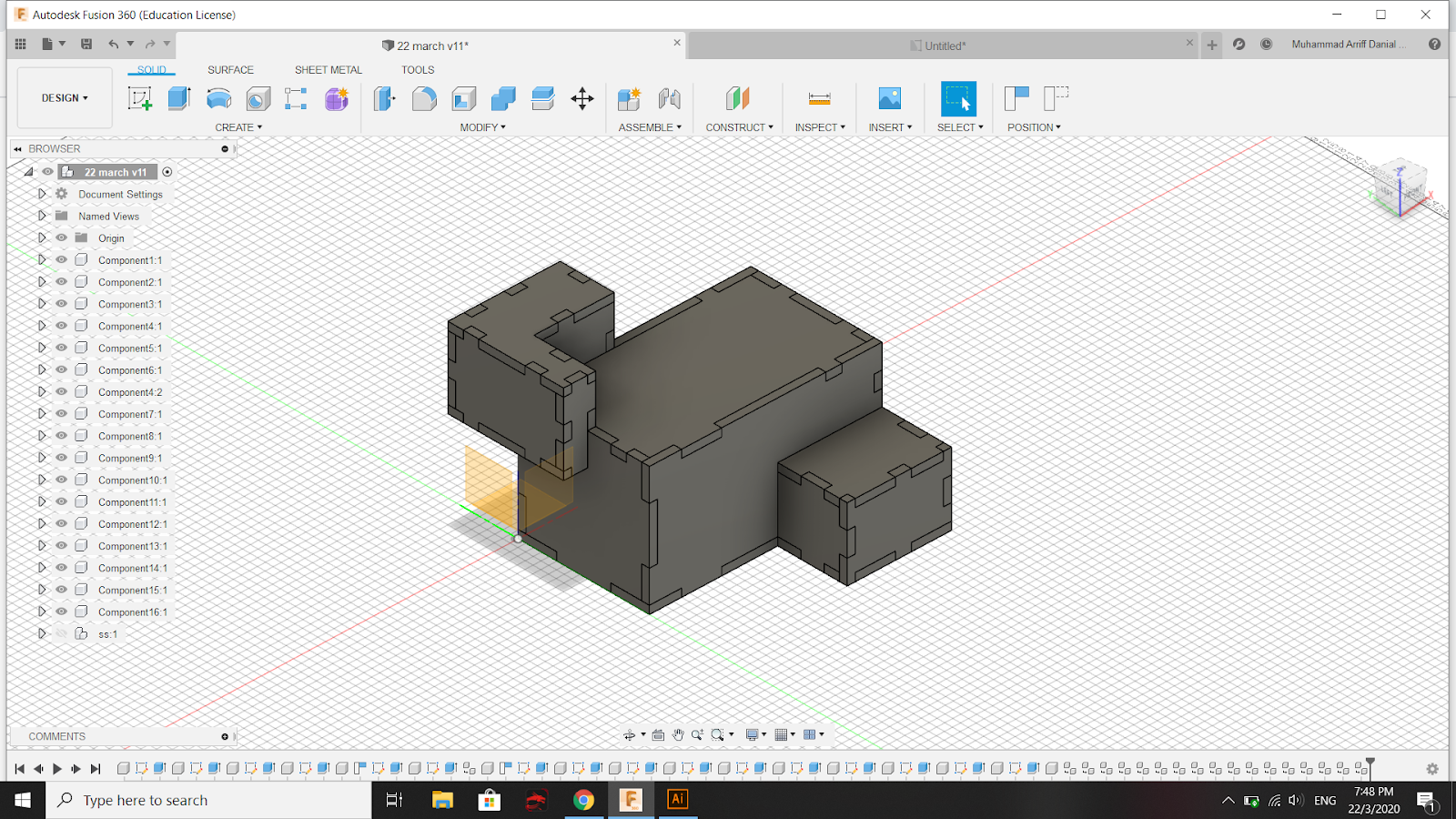This screenshot has height=819, width=1456.
Task: Expand the Component12:1 tree item
Action: click(42, 523)
